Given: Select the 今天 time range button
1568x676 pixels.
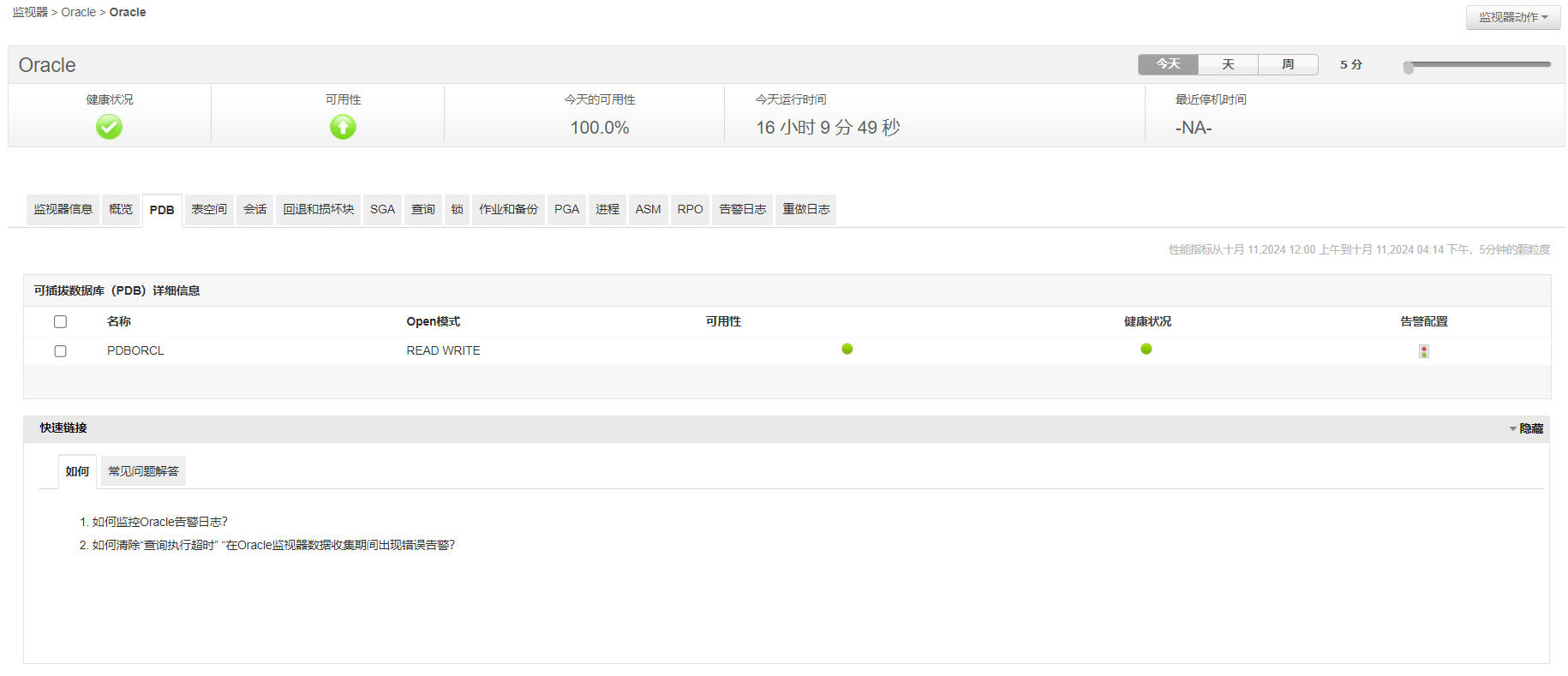Looking at the screenshot, I should [x=1168, y=64].
